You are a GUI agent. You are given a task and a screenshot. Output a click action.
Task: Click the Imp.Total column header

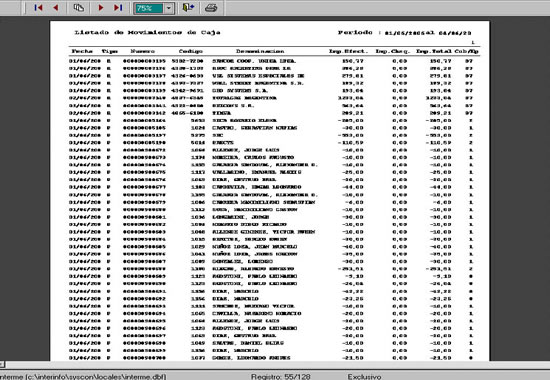pos(434,51)
